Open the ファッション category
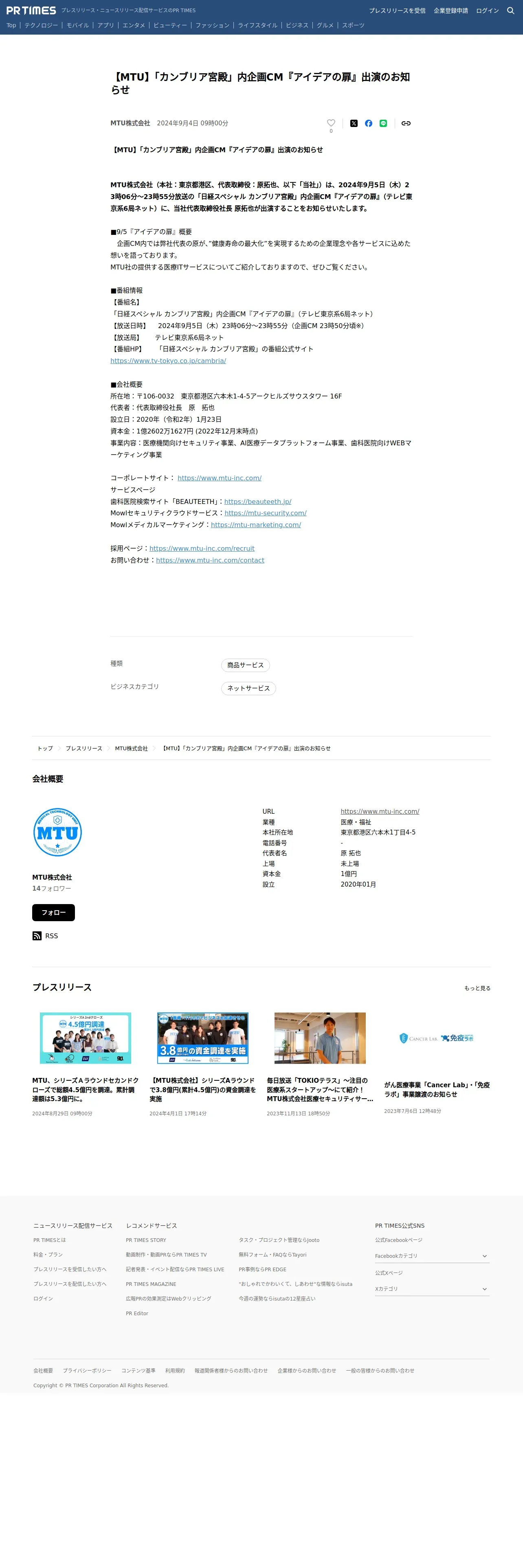 213,26
